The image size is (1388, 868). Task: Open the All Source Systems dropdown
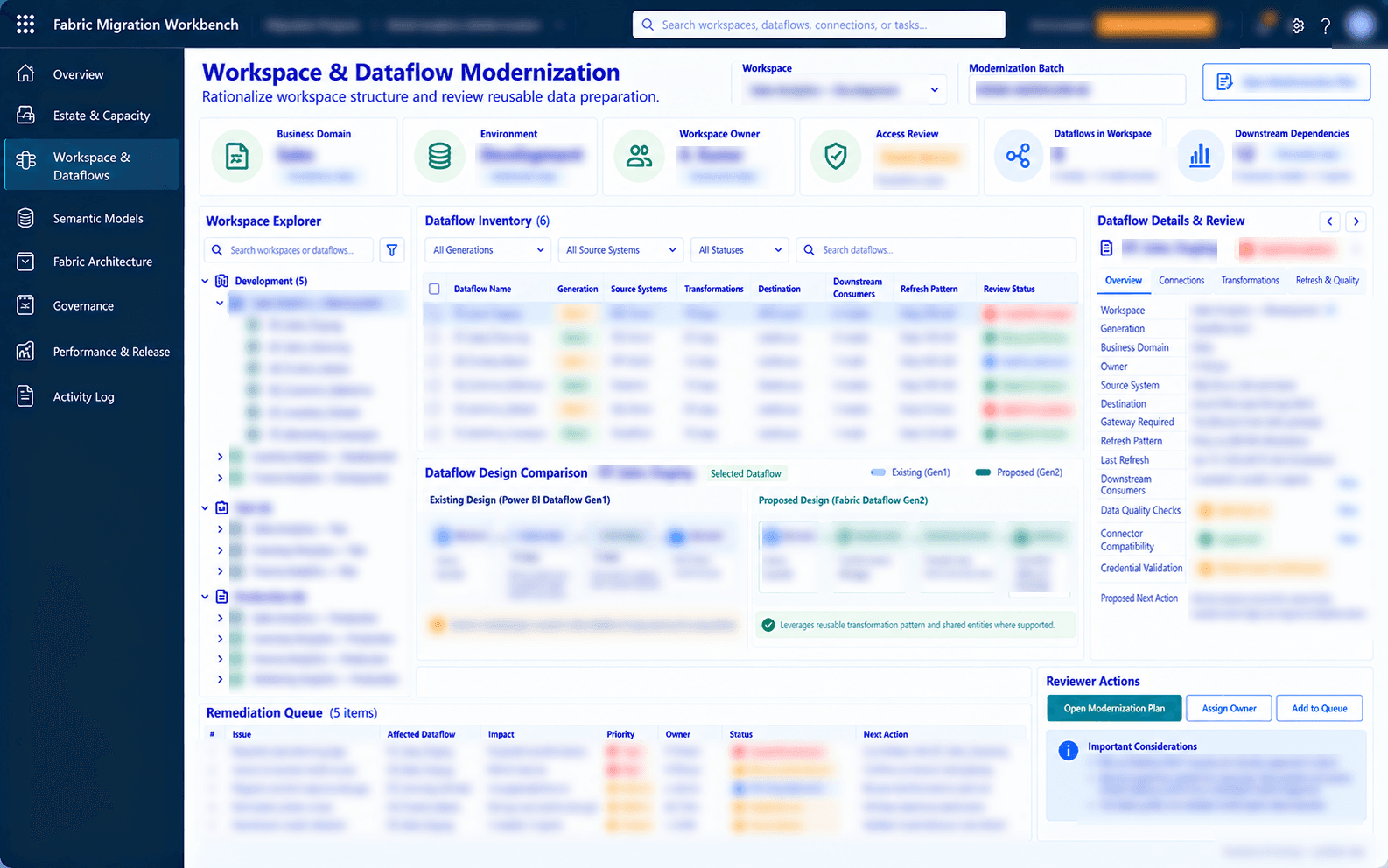click(x=620, y=250)
